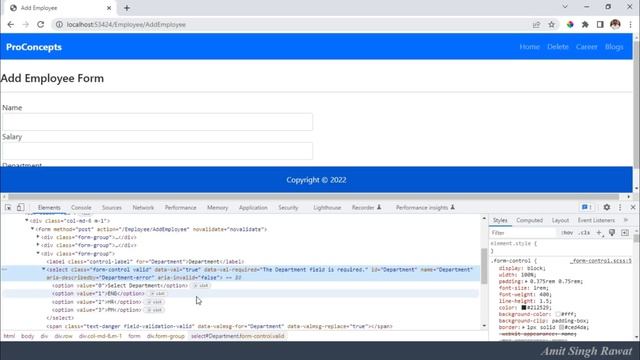Click the Home nav link
The width and height of the screenshot is (640, 360).
pyautogui.click(x=529, y=47)
